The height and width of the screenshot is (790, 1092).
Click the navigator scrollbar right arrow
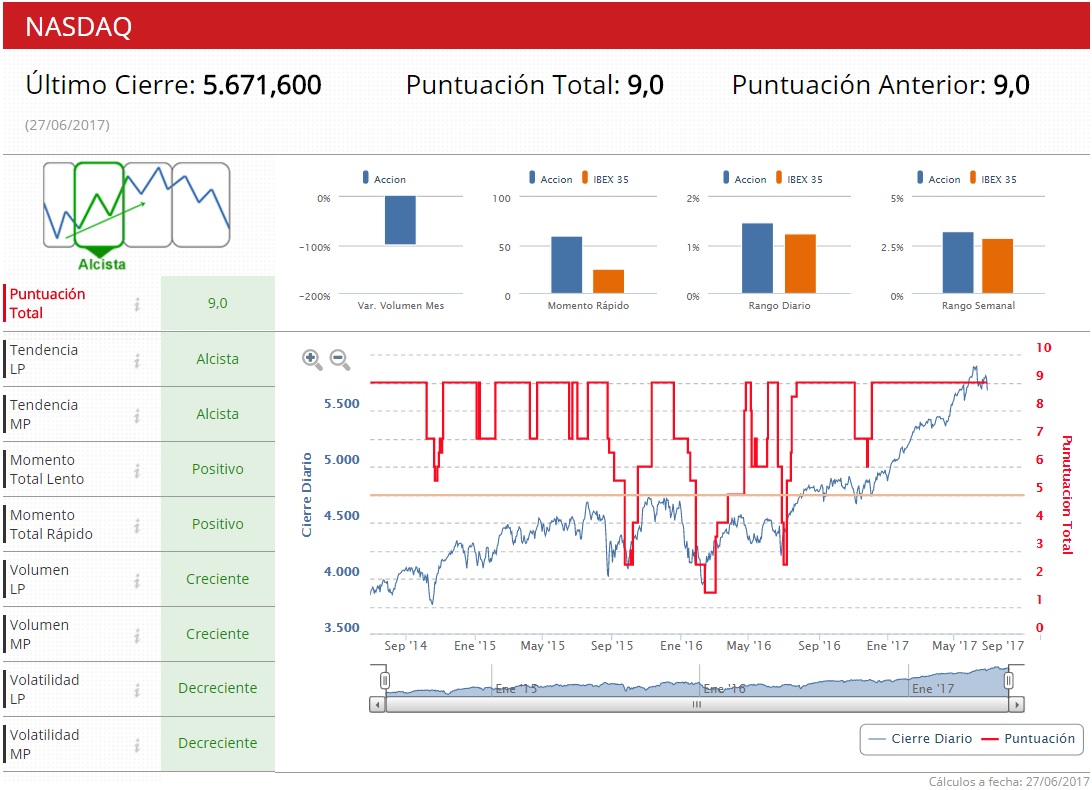[x=1017, y=704]
